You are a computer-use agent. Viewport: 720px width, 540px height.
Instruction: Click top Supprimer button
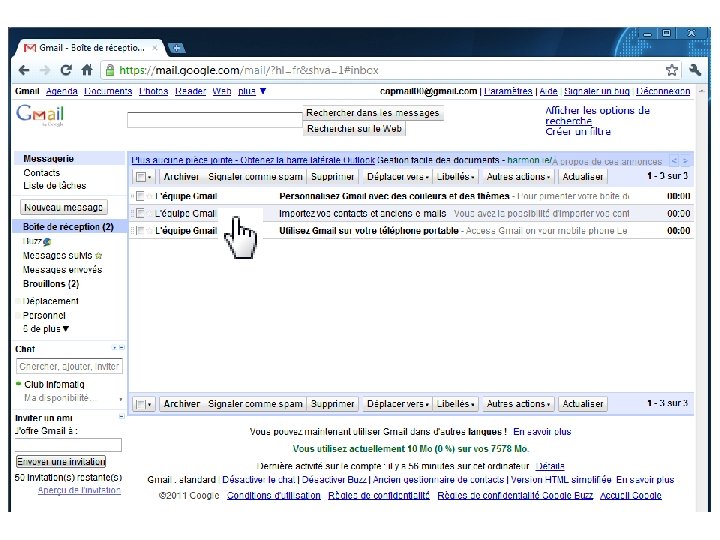click(x=332, y=177)
